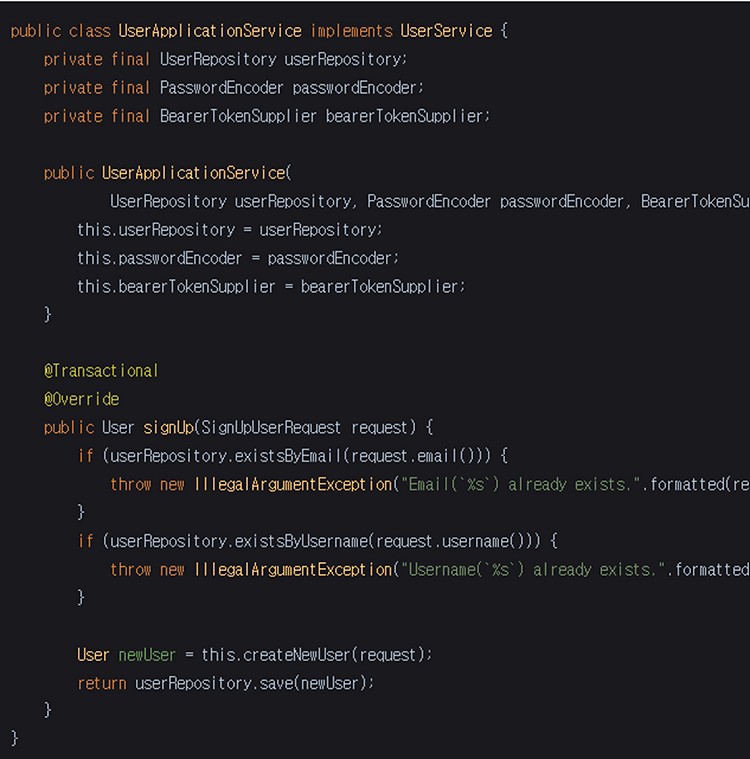Click existsByUsername method call
The height and width of the screenshot is (759, 750).
300,541
